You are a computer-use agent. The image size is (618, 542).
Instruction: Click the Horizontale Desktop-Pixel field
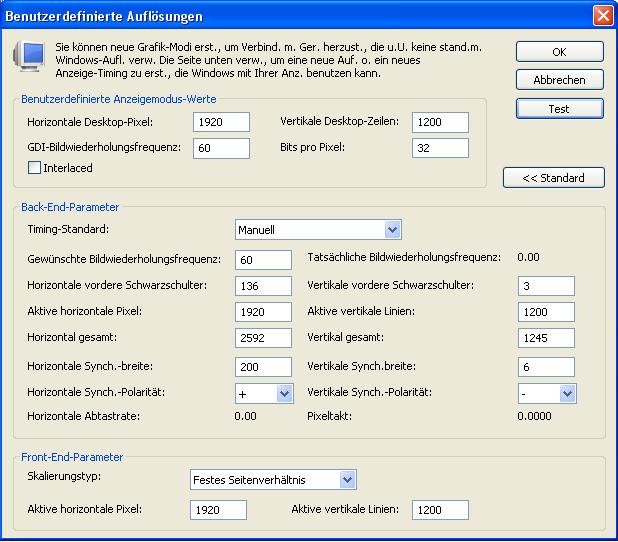click(221, 122)
